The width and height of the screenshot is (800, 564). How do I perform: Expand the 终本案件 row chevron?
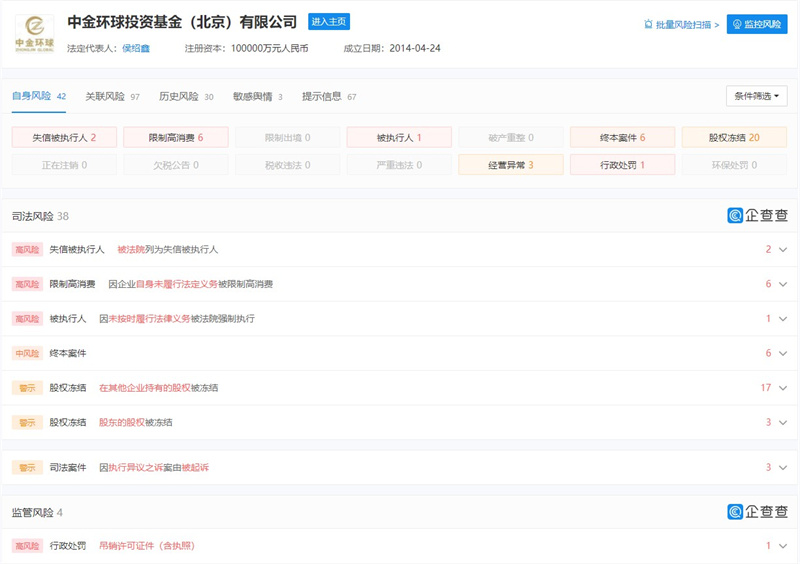[x=783, y=353]
